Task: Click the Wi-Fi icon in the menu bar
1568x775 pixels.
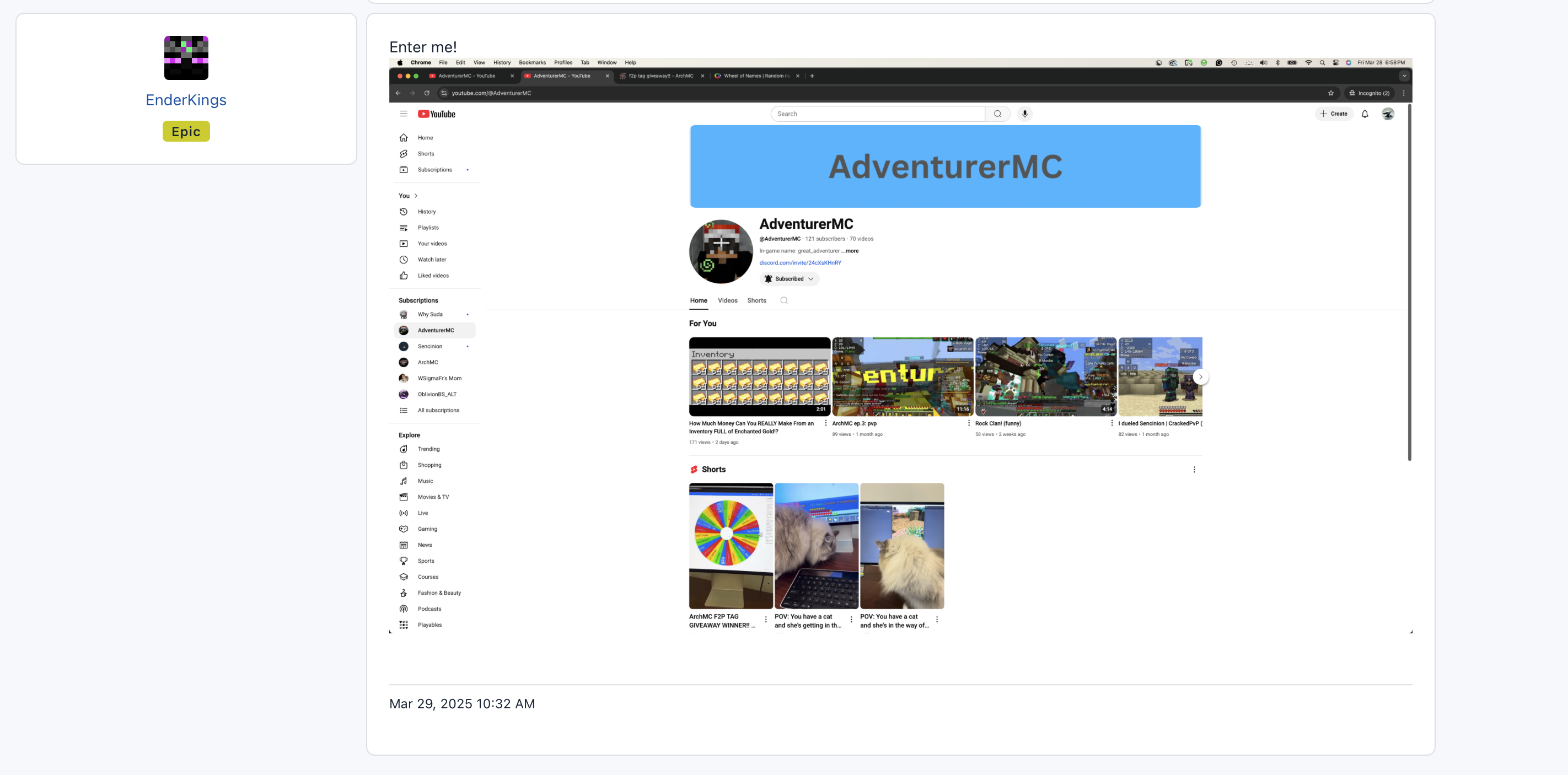Action: point(1308,63)
